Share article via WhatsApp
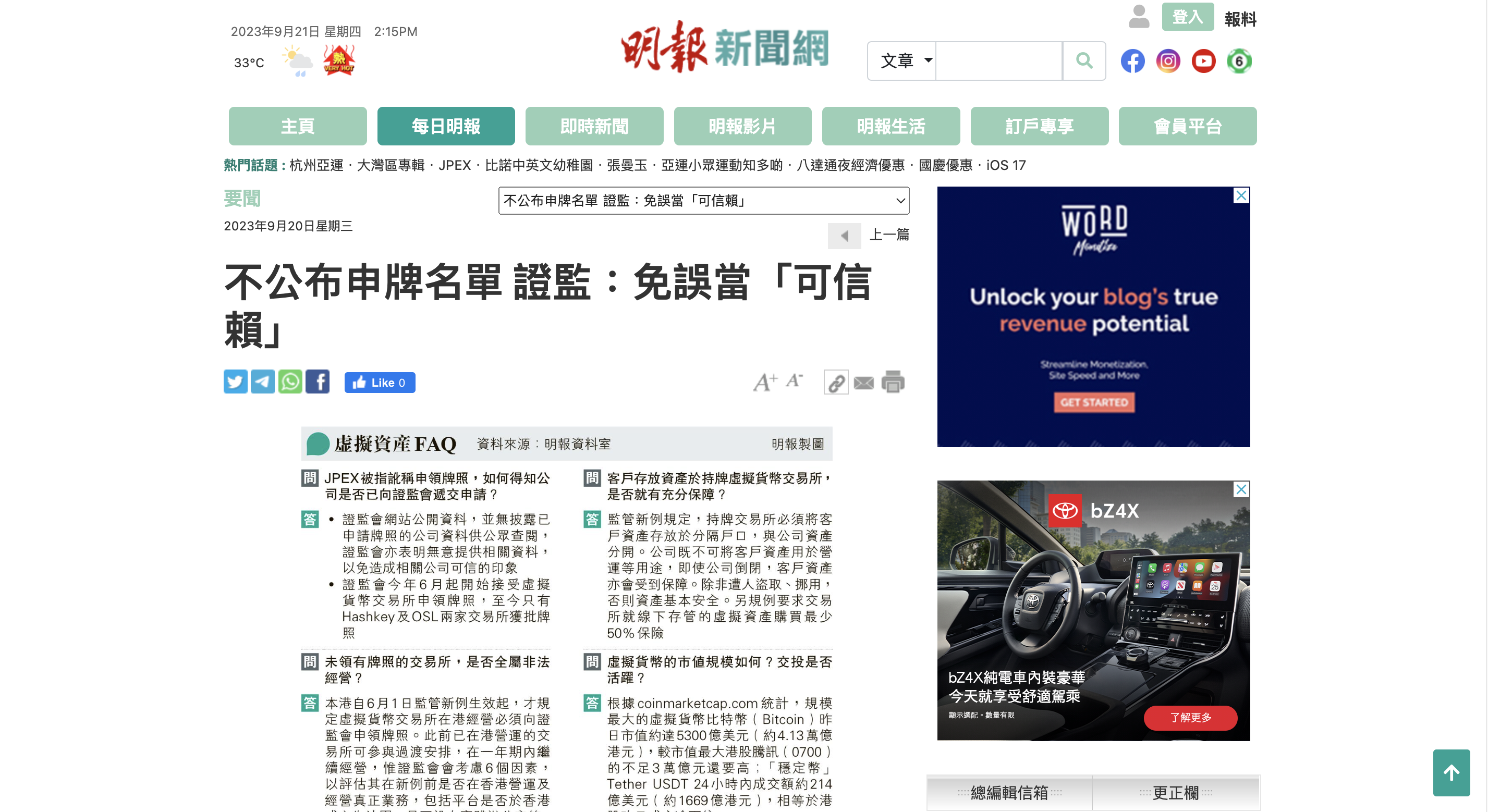The image size is (1488, 812). pyautogui.click(x=290, y=382)
